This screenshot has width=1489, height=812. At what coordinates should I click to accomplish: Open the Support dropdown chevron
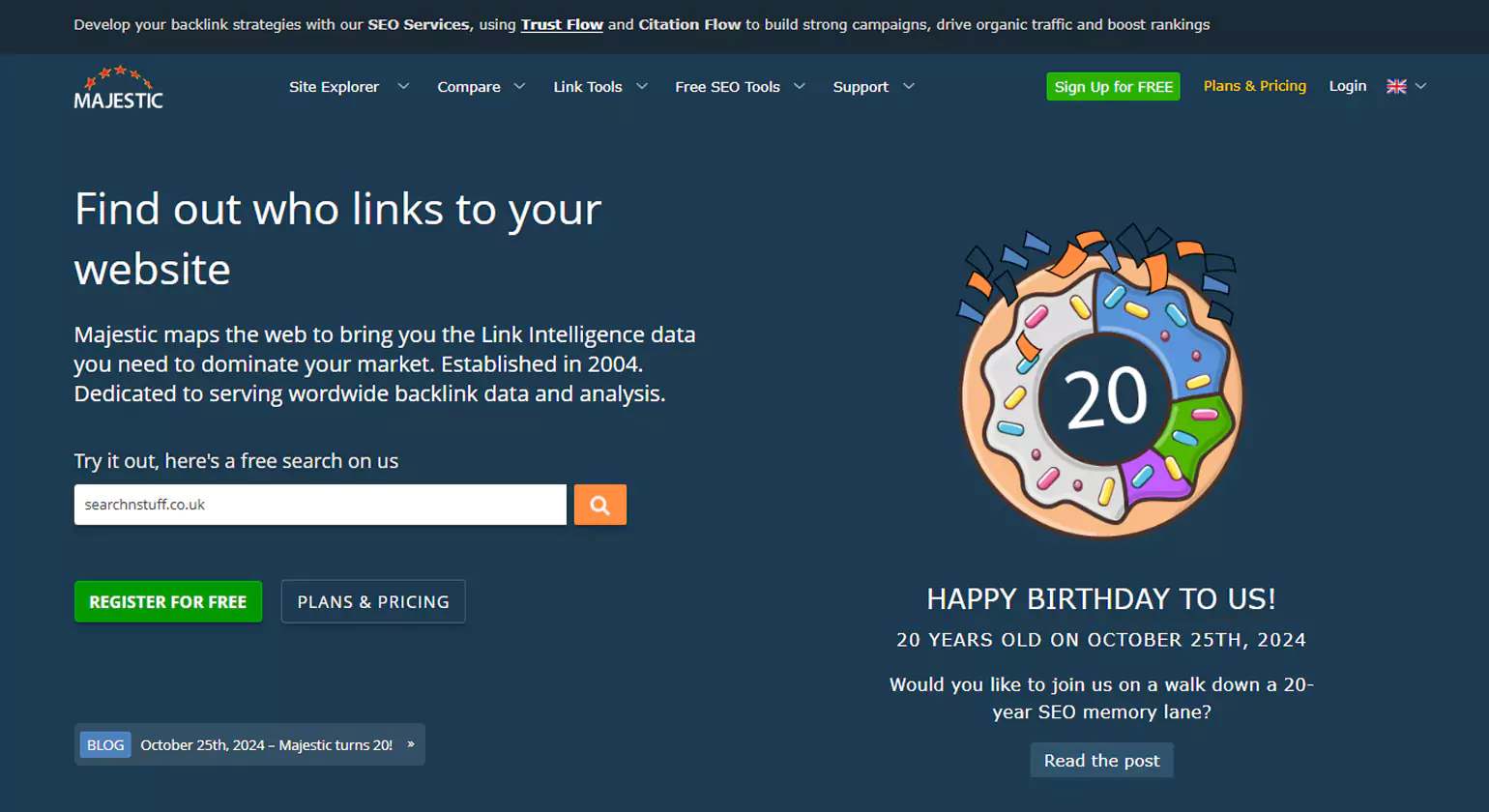pos(909,86)
